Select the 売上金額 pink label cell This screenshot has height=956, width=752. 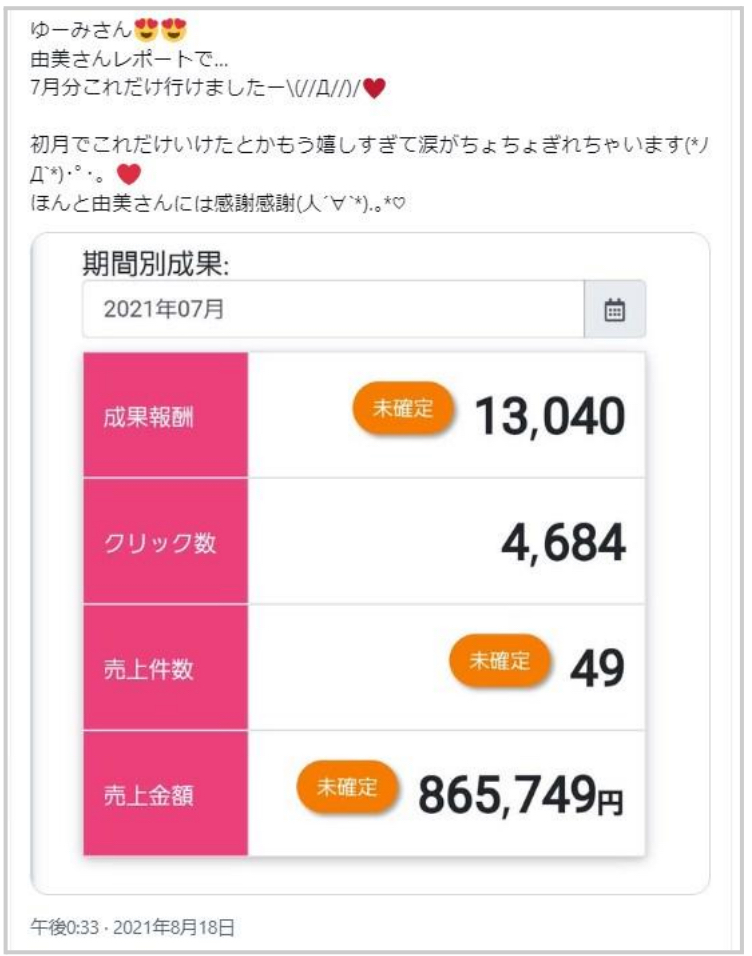click(166, 794)
